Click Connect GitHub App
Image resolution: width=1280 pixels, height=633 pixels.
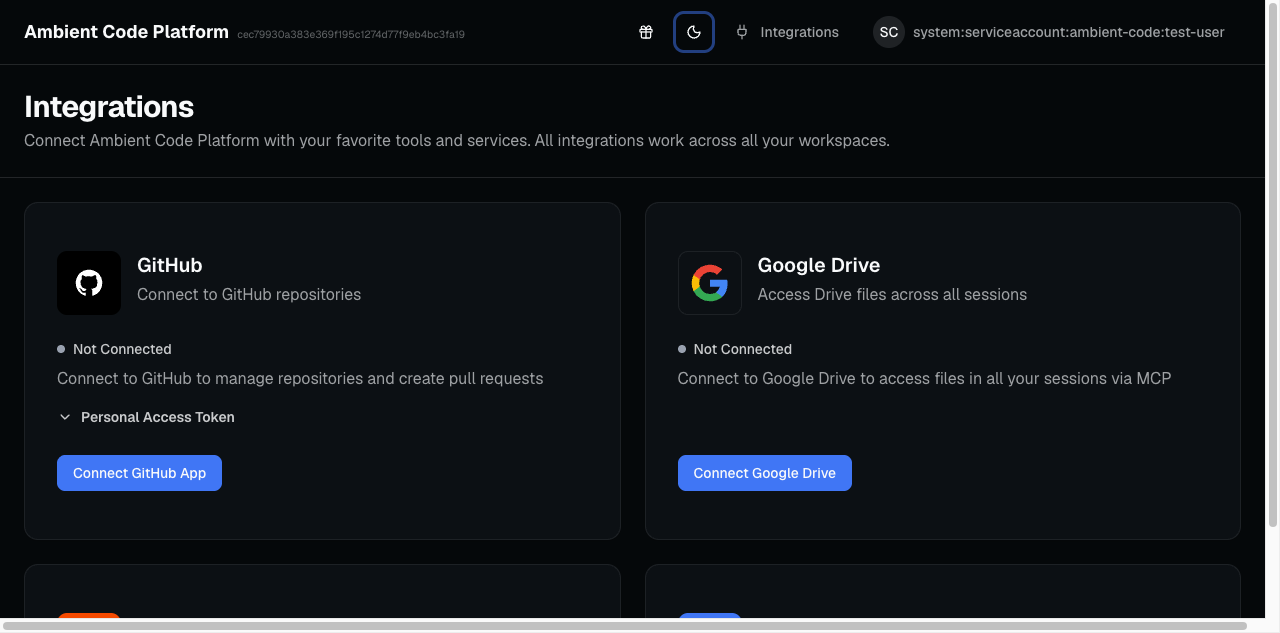click(x=139, y=472)
